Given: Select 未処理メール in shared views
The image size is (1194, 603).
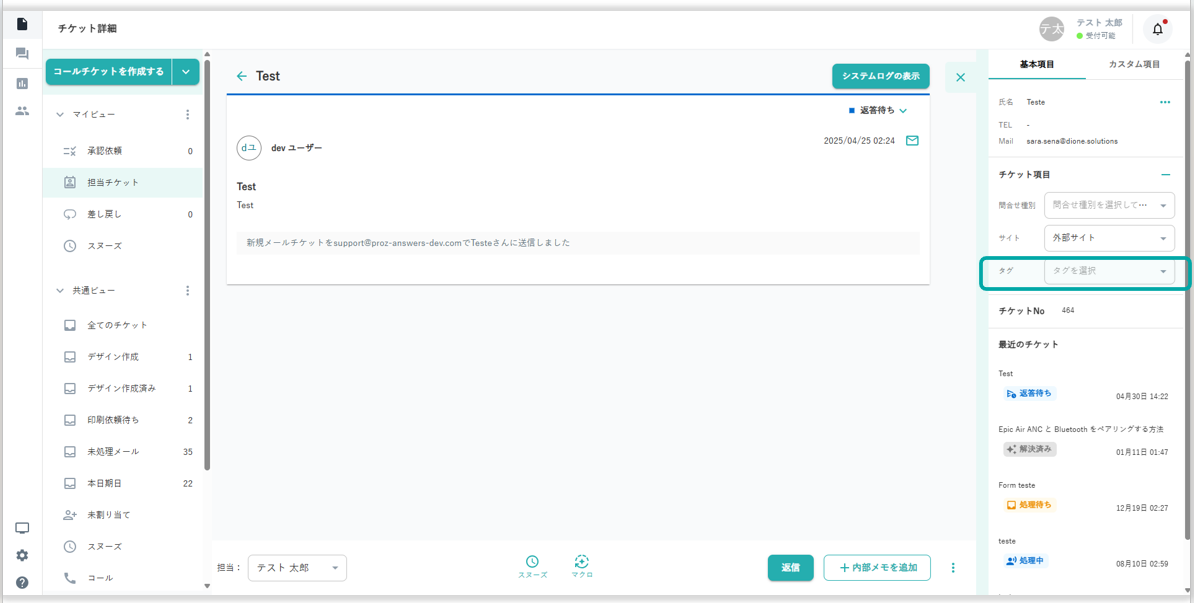Looking at the screenshot, I should [x=113, y=452].
